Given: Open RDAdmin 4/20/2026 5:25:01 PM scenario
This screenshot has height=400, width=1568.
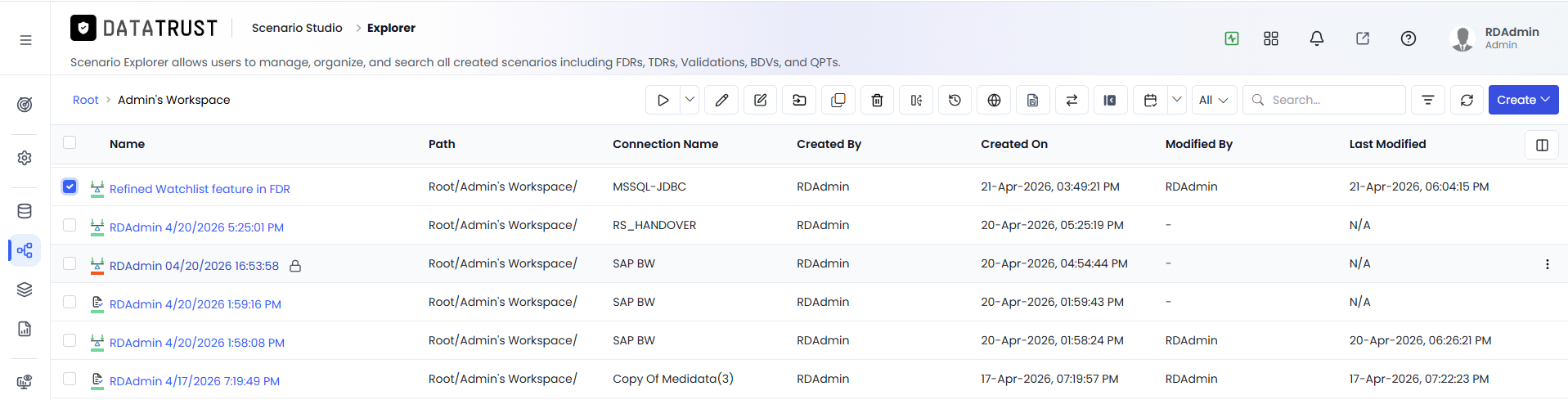Looking at the screenshot, I should point(196,227).
